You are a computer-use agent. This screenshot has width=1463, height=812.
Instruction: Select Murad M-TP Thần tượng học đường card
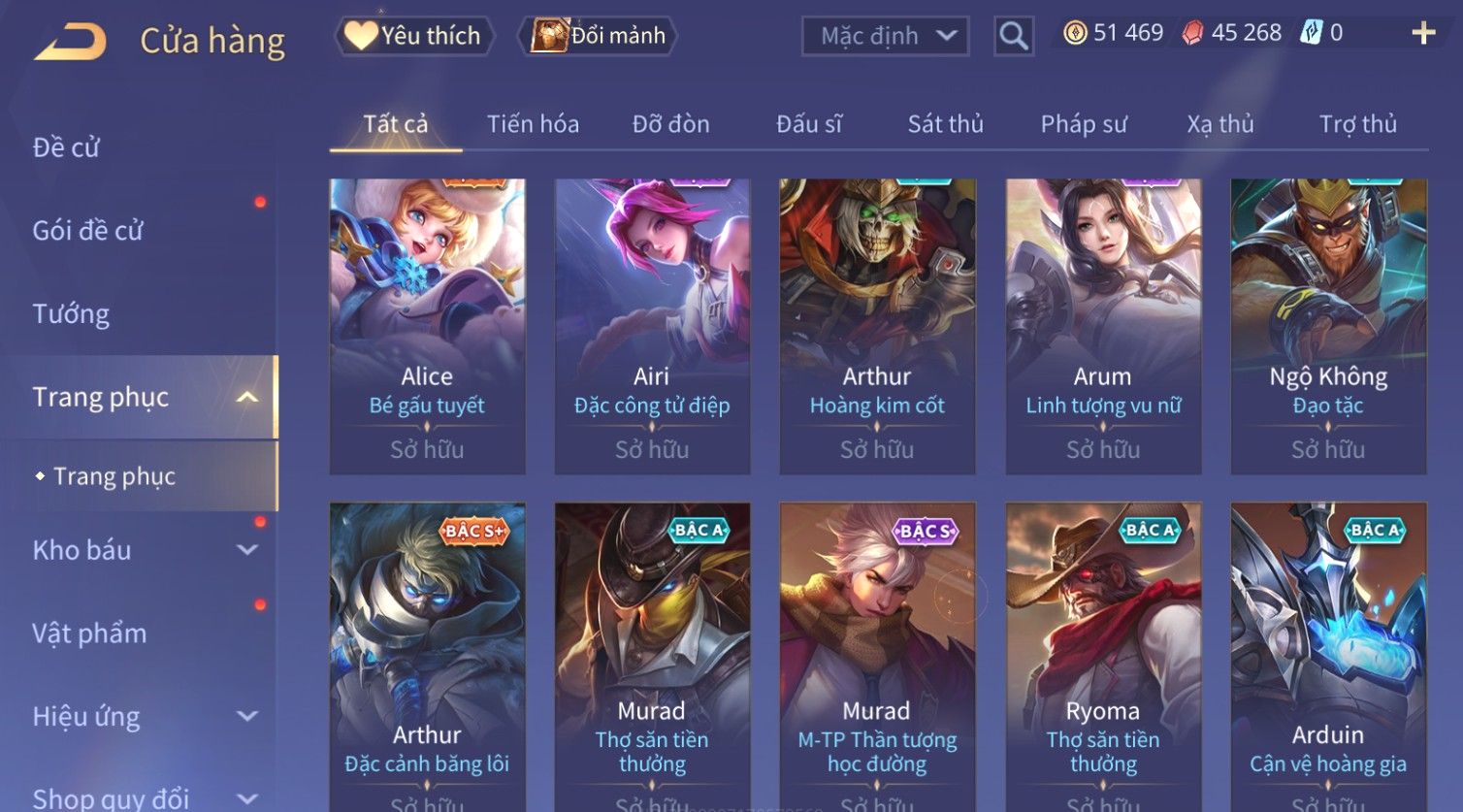[877, 657]
